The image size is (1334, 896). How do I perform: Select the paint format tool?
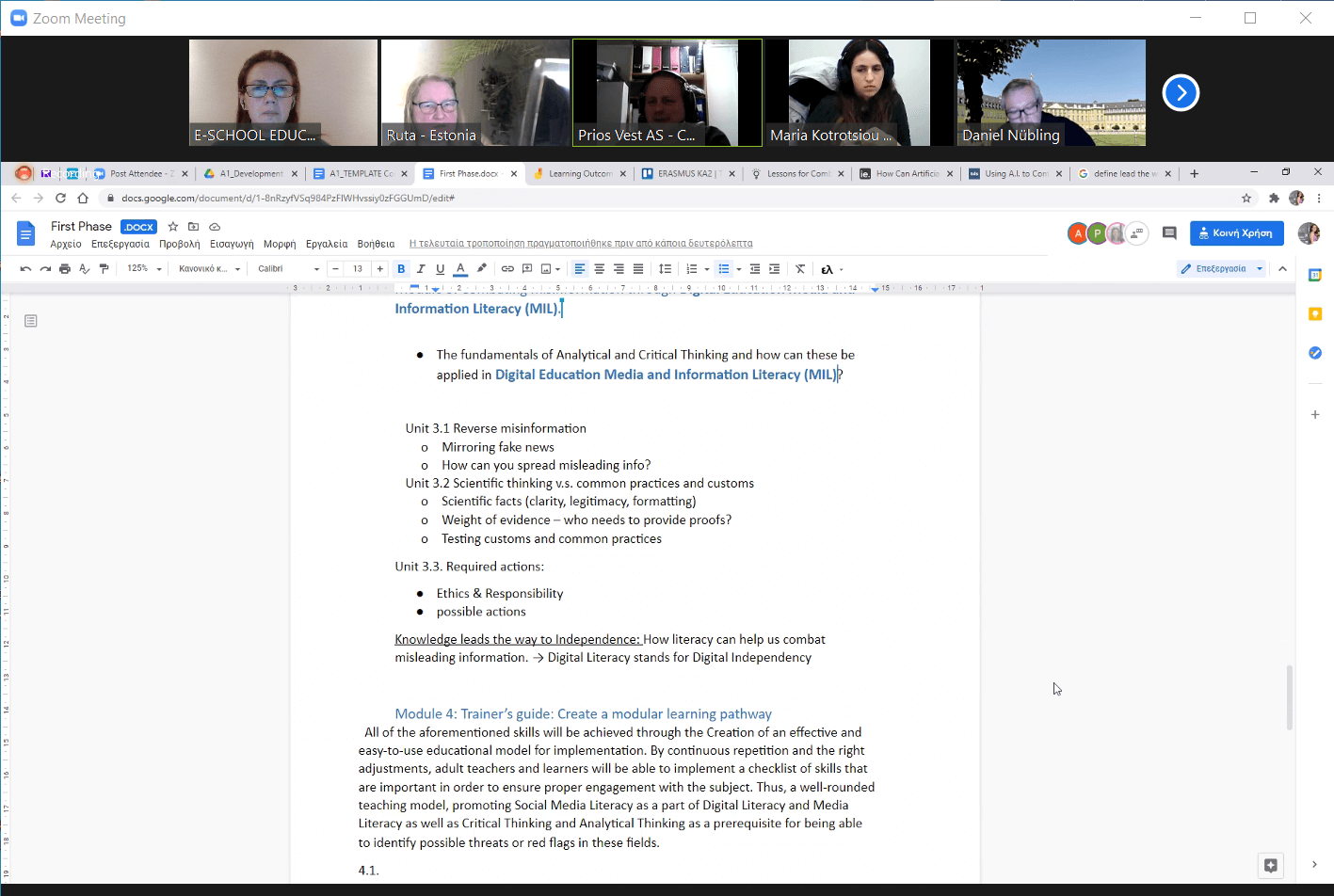pyautogui.click(x=104, y=269)
